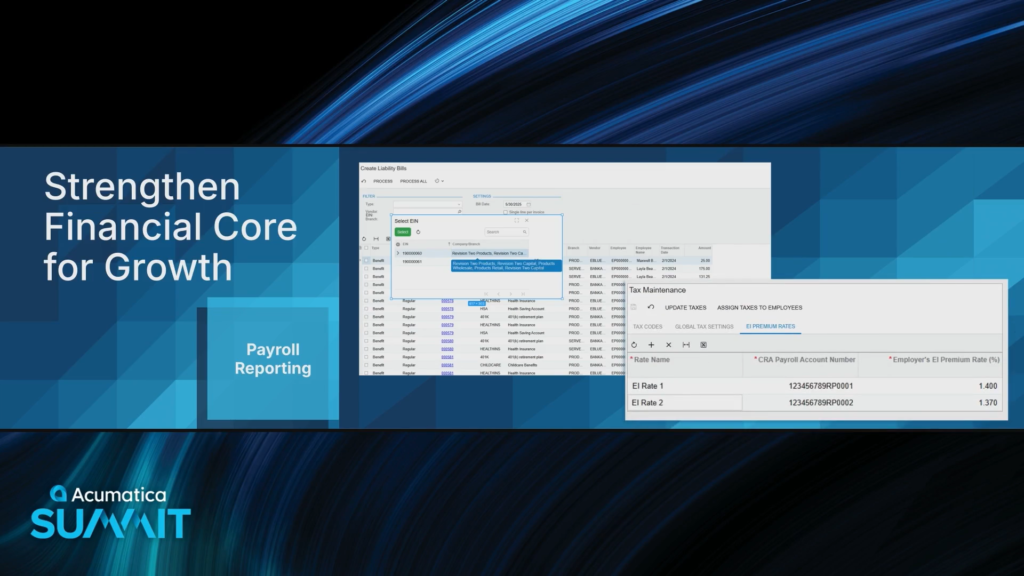The width and height of the screenshot is (1024, 576).
Task: Click the undo icon in Tax Maintenance
Action: tap(651, 307)
